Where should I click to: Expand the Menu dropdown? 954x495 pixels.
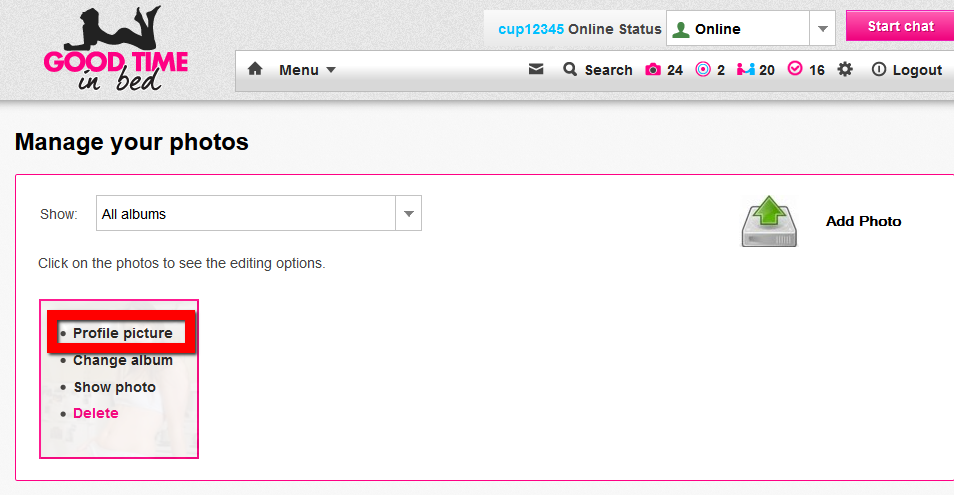coord(307,70)
